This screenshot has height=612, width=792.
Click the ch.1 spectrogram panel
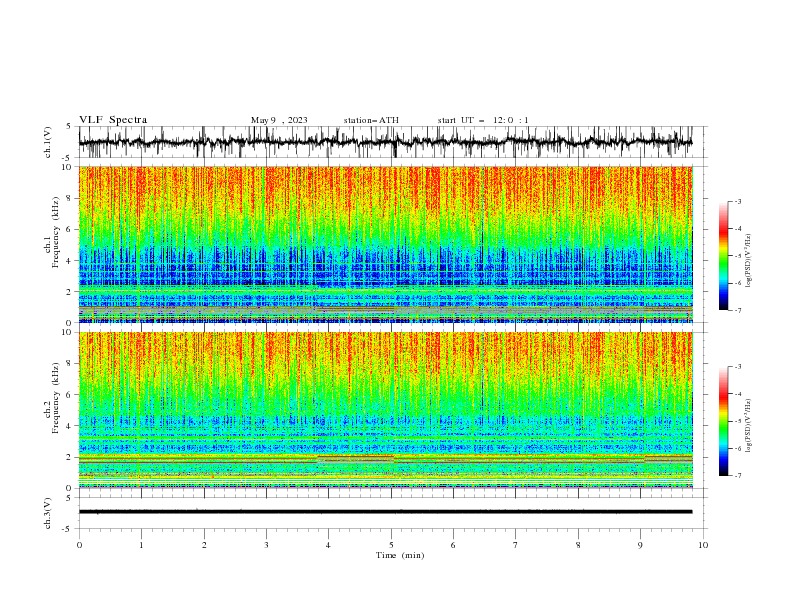click(x=386, y=244)
